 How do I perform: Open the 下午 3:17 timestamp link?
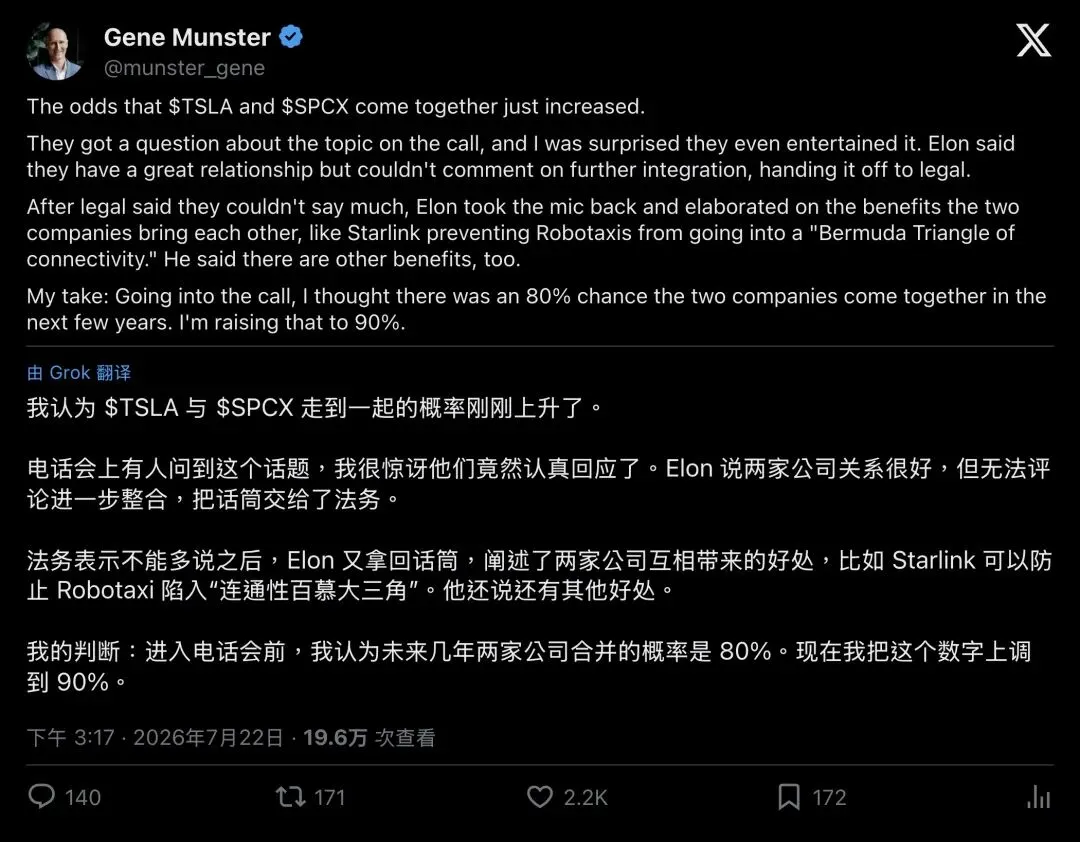[70, 738]
